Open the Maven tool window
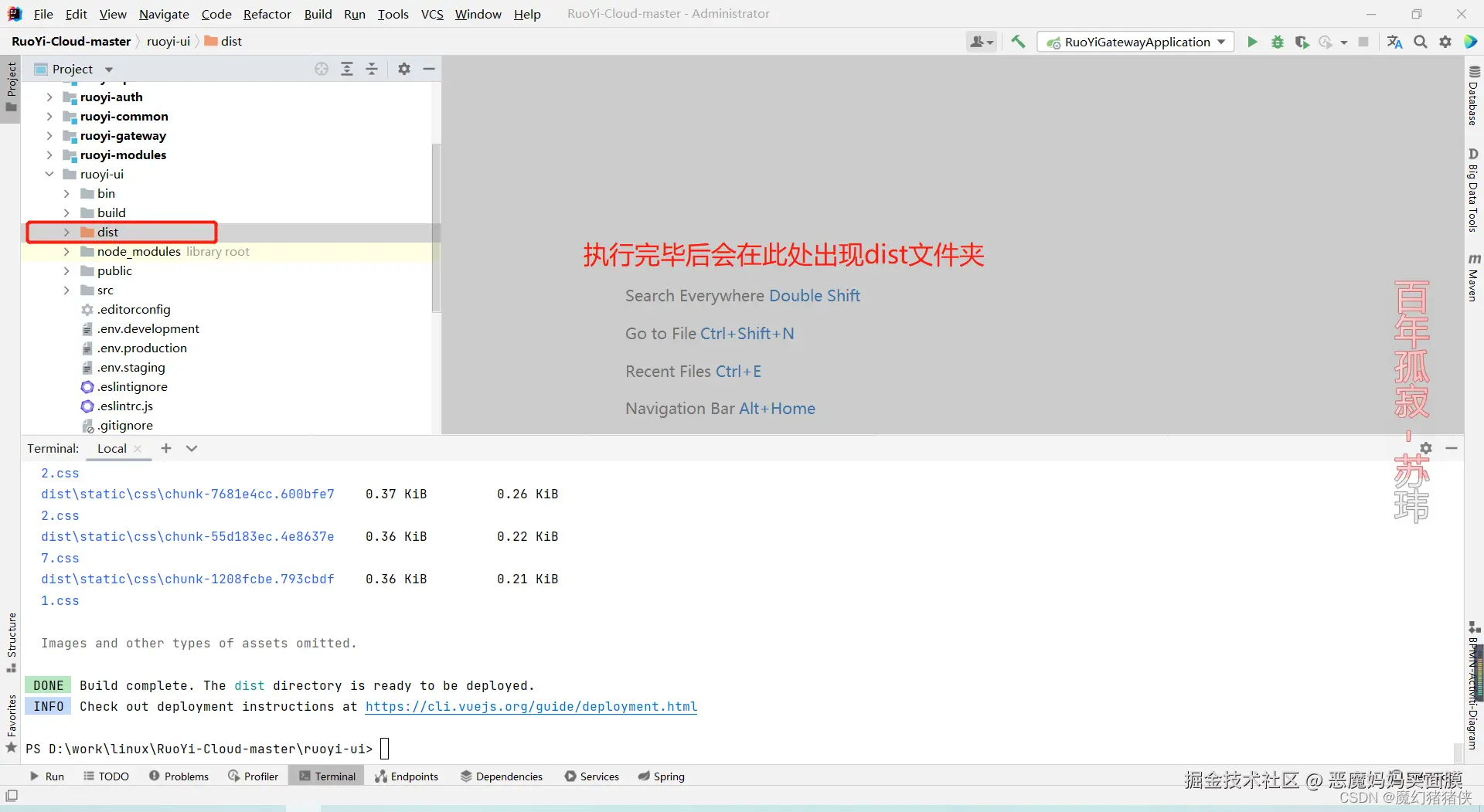Screen dimensions: 1484x812 click(1473, 277)
